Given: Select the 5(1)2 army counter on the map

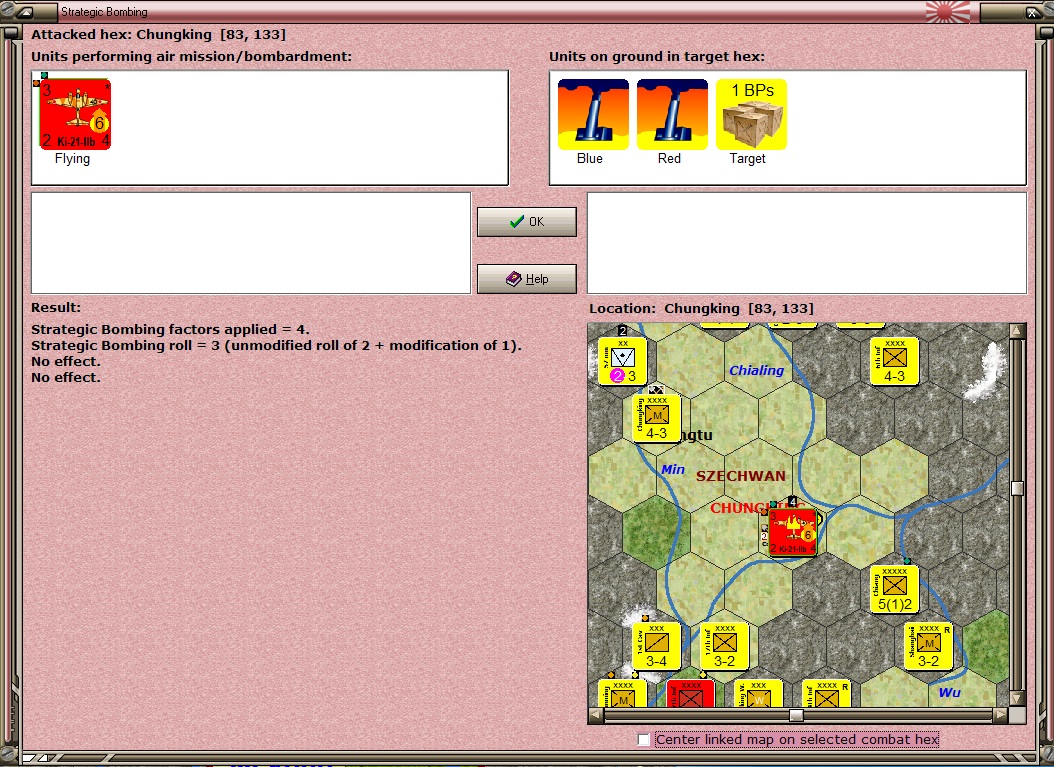Looking at the screenshot, I should (895, 590).
